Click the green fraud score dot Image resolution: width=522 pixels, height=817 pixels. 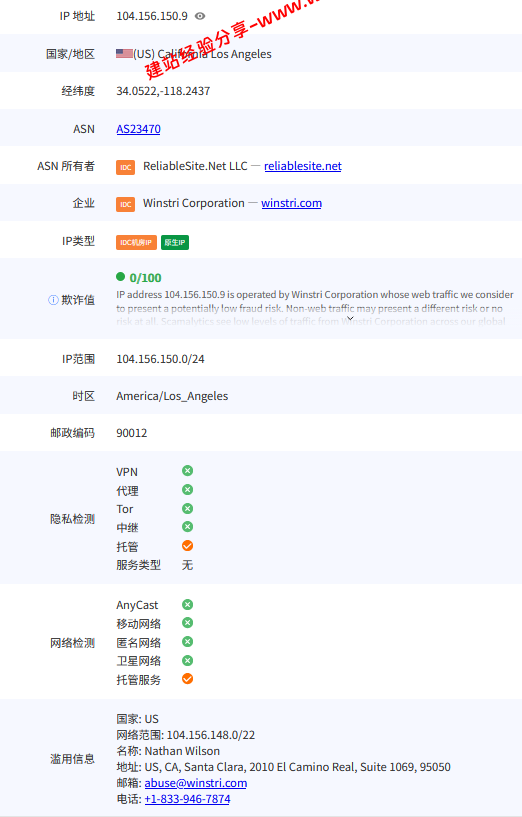click(x=120, y=277)
